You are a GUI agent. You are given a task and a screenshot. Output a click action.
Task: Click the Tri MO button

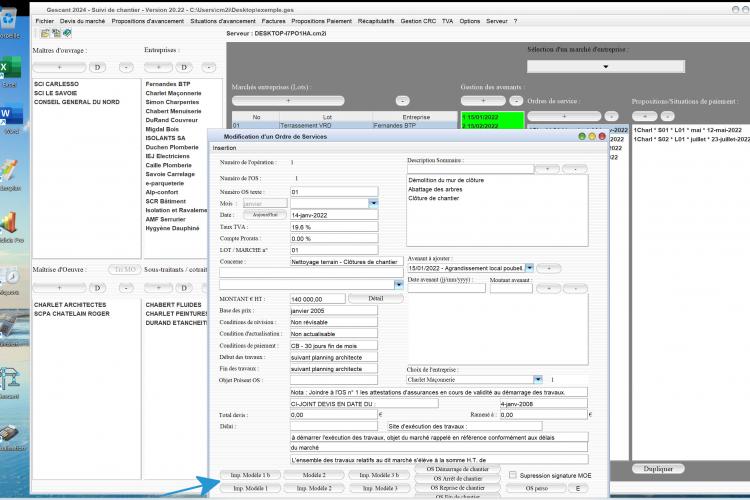124,269
